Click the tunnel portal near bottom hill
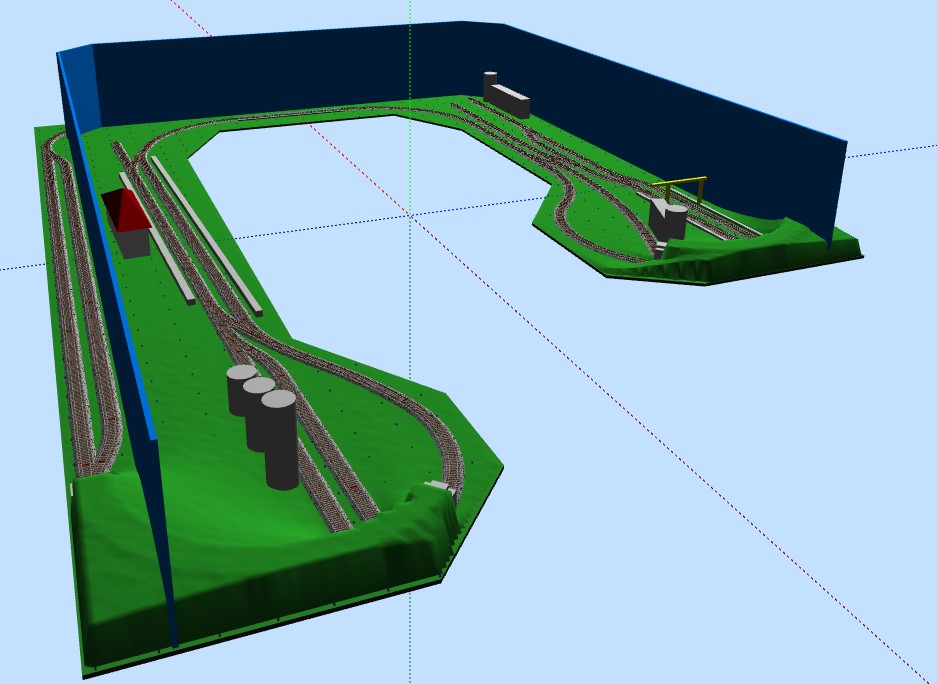The image size is (937, 684). tap(440, 486)
